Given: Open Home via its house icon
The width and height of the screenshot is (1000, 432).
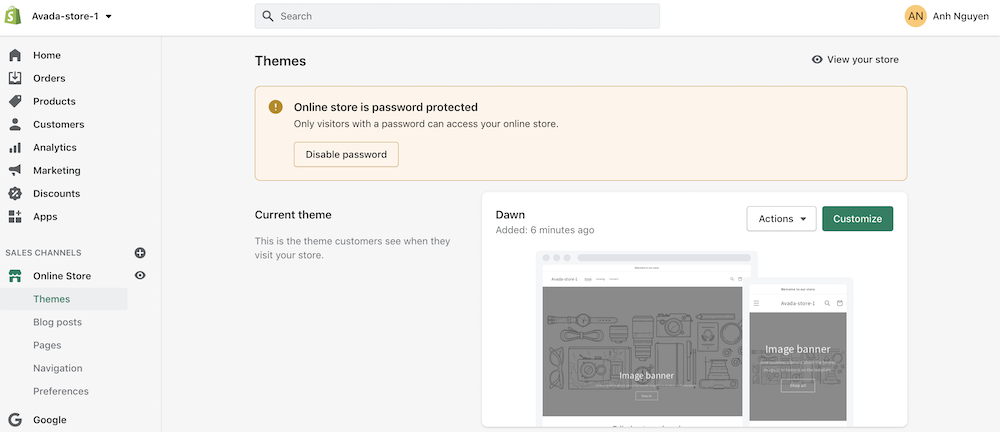Looking at the screenshot, I should click(15, 55).
